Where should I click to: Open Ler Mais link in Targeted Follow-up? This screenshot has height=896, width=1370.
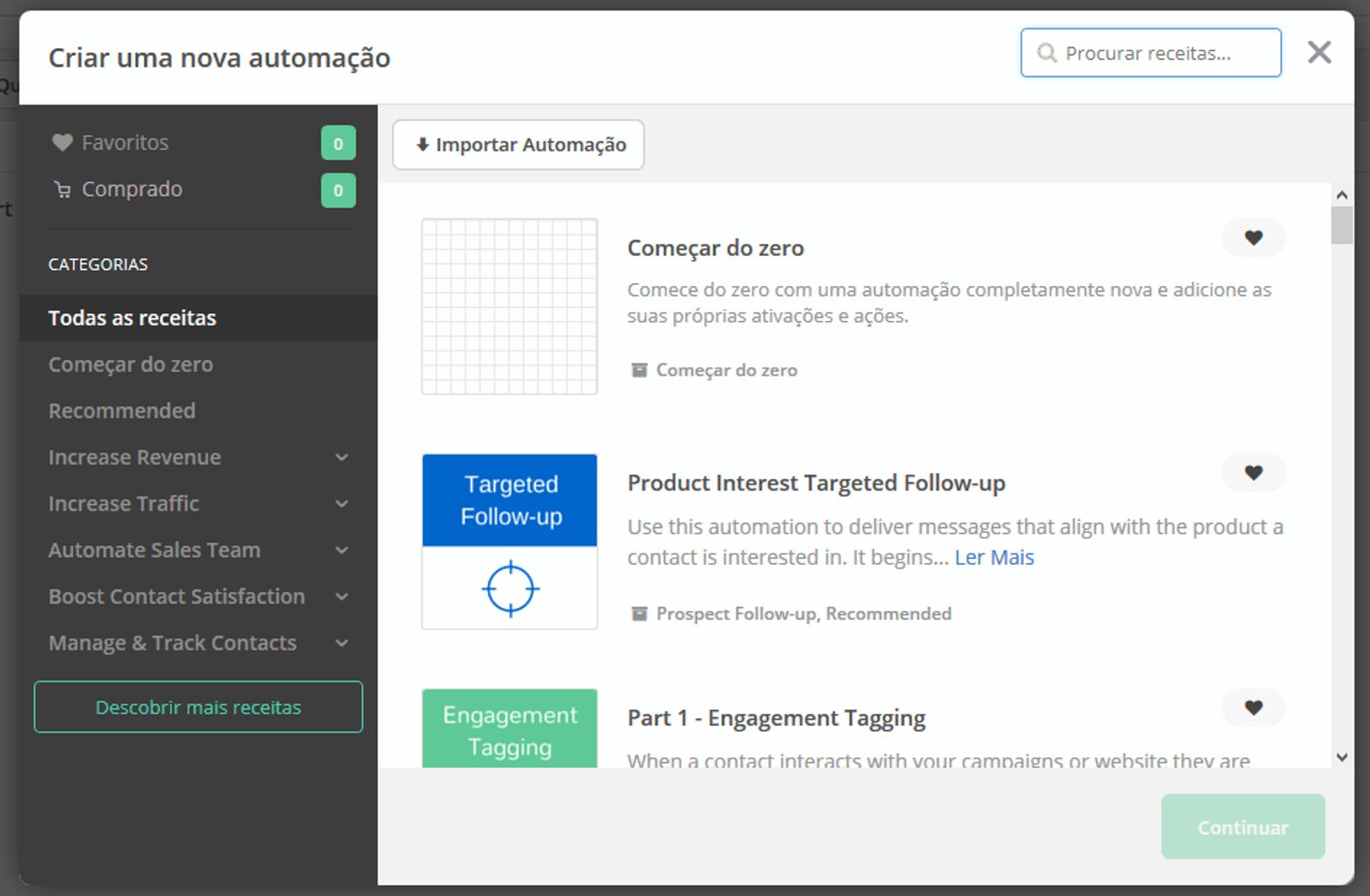994,558
